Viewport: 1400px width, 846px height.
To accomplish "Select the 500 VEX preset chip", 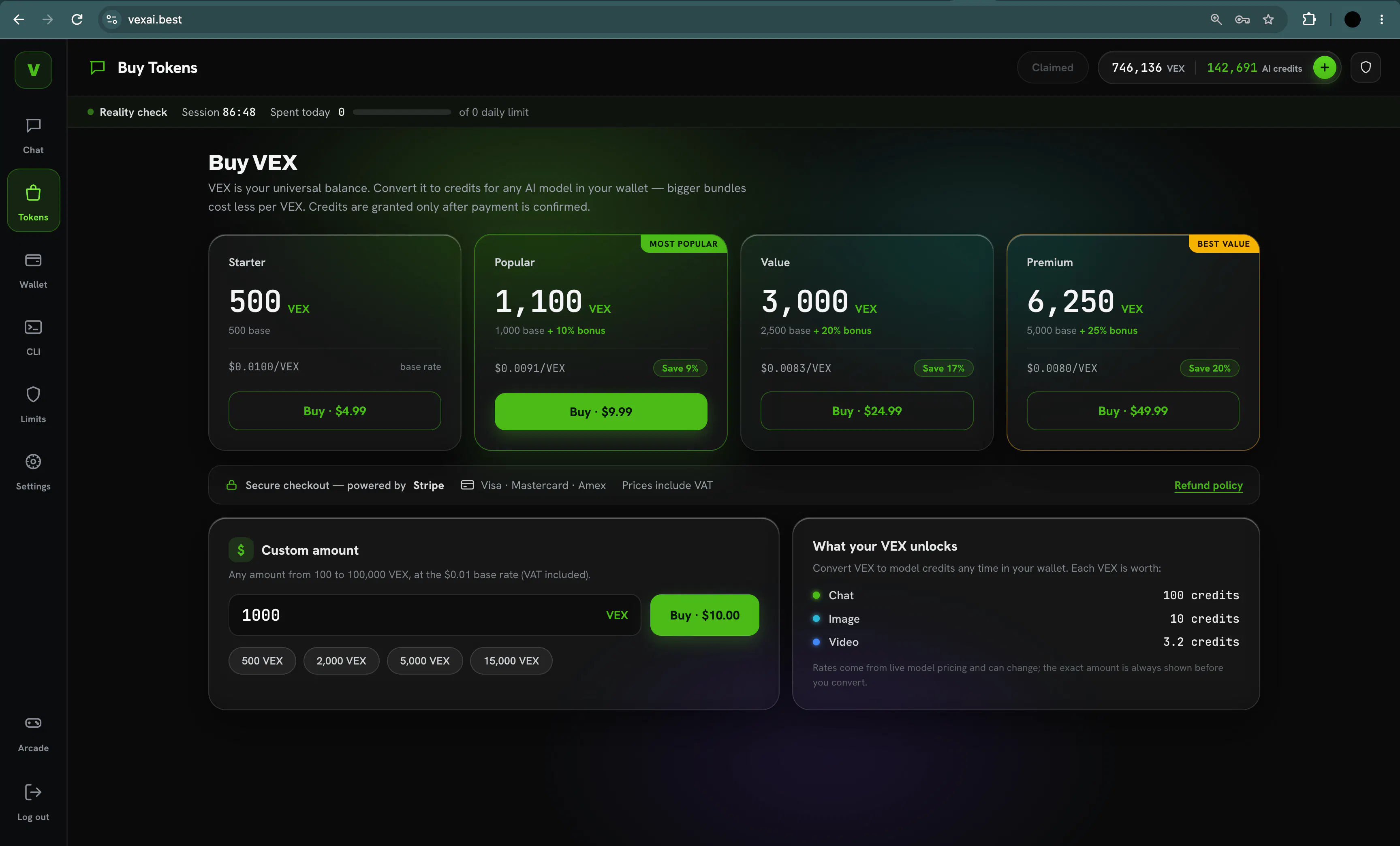I will (x=262, y=661).
